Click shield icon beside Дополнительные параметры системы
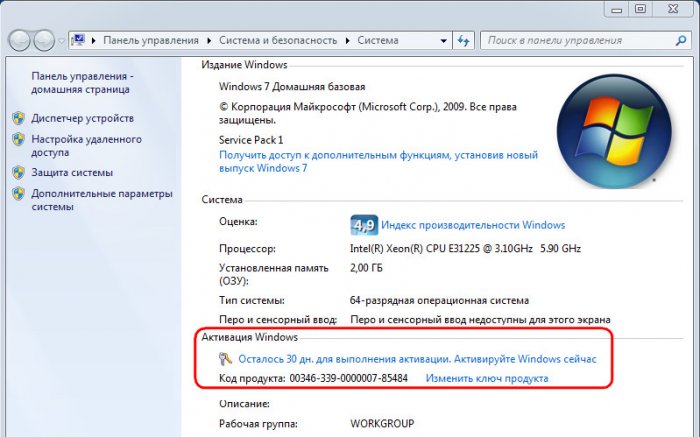 point(18,194)
